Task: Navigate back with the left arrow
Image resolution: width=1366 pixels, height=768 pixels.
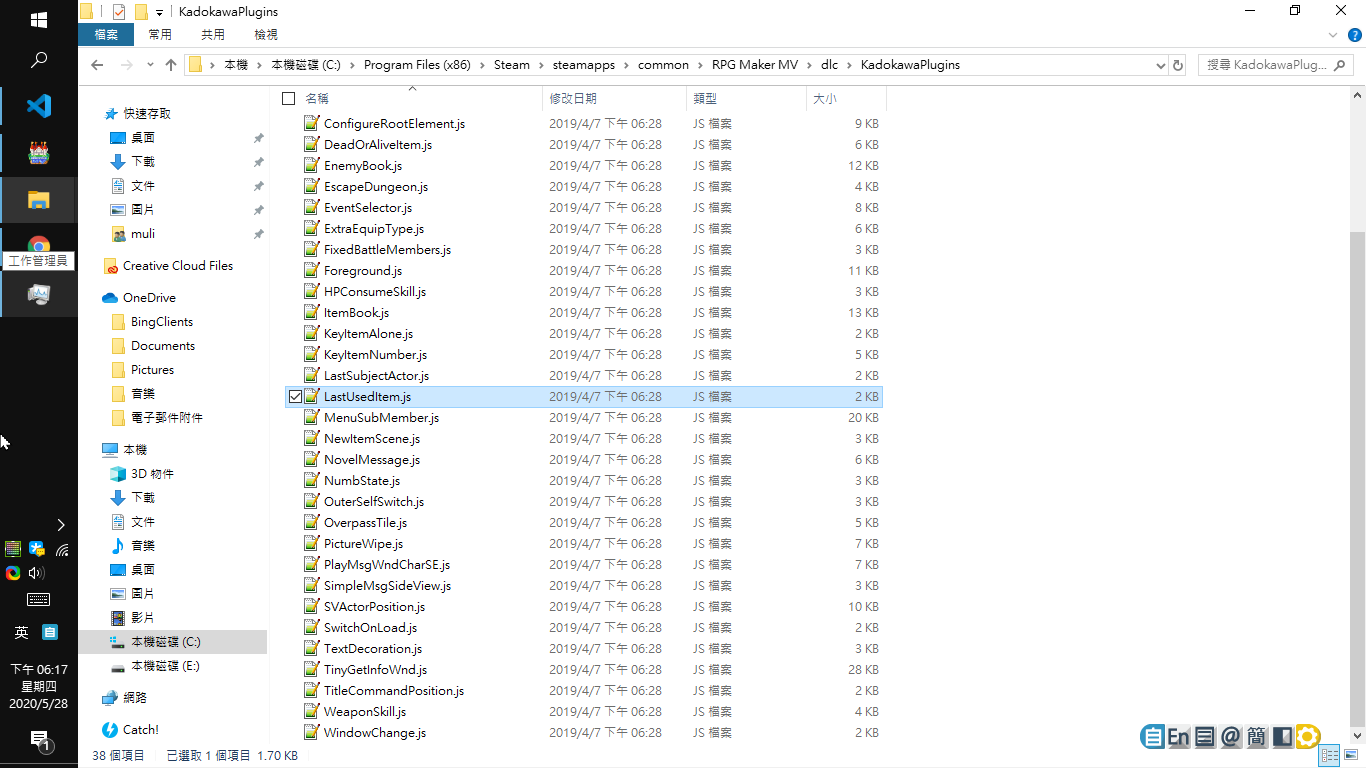Action: (x=97, y=65)
